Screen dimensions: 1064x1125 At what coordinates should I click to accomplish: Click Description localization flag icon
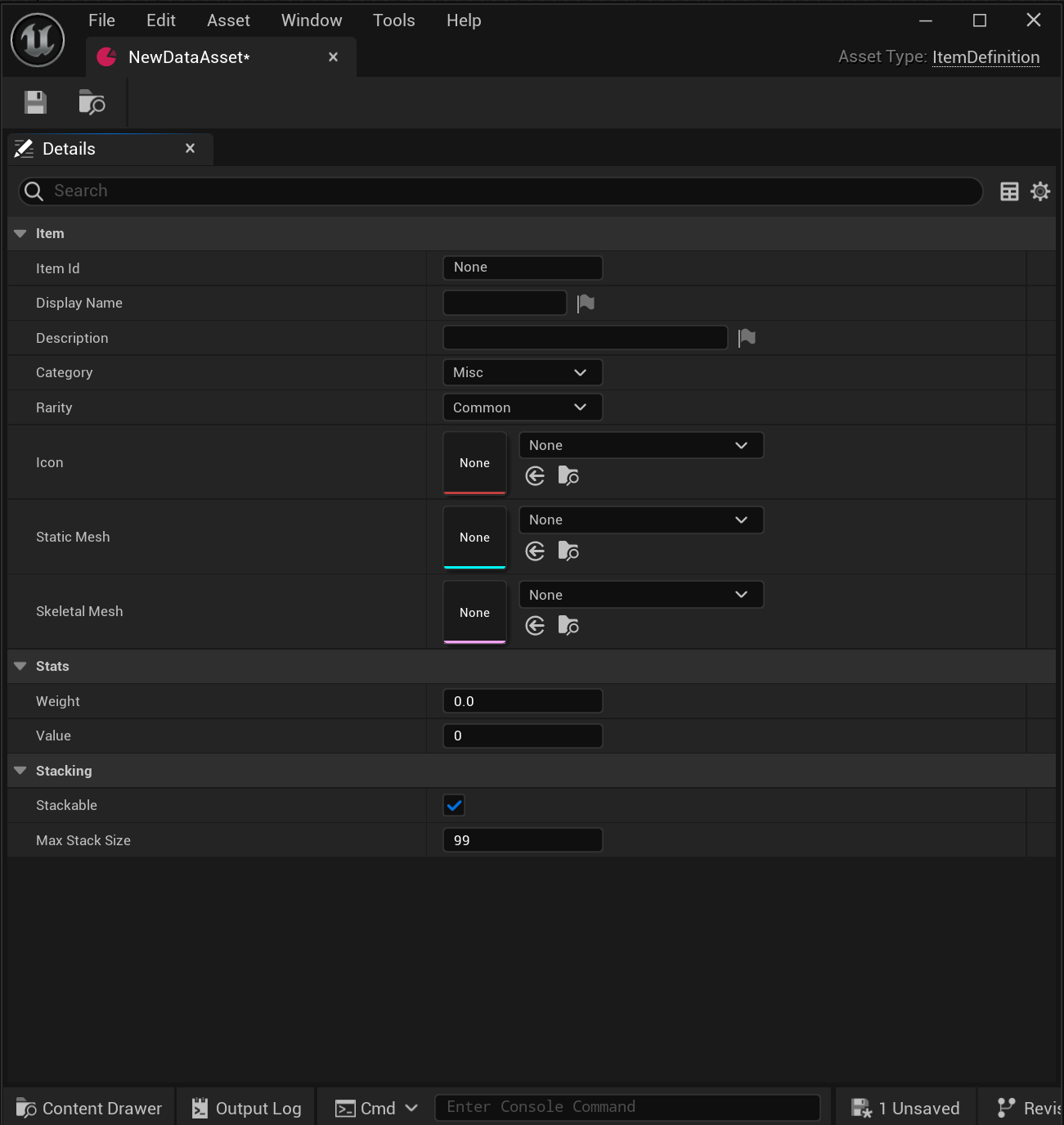pyautogui.click(x=747, y=338)
